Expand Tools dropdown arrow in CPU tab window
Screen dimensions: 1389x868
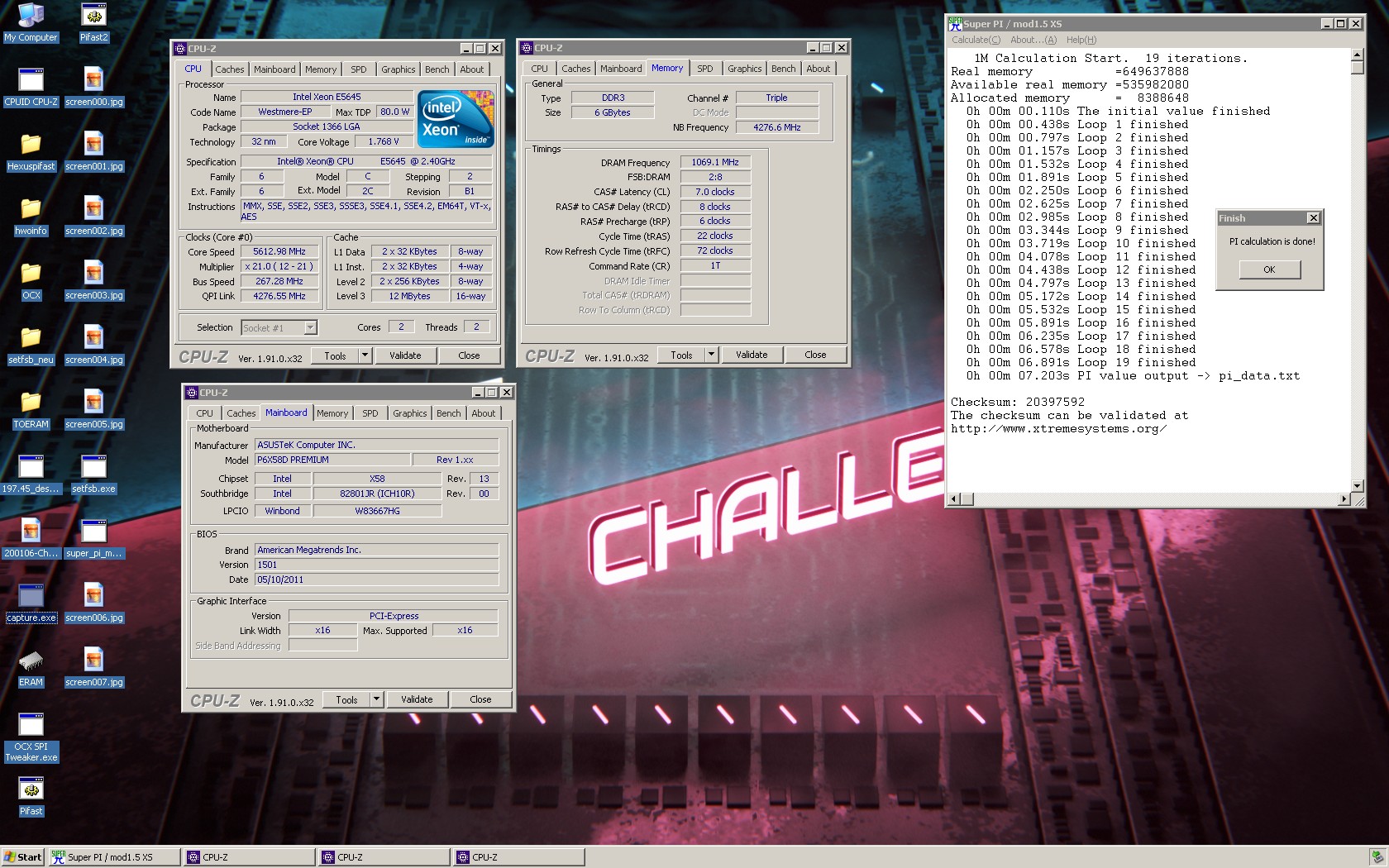[365, 355]
